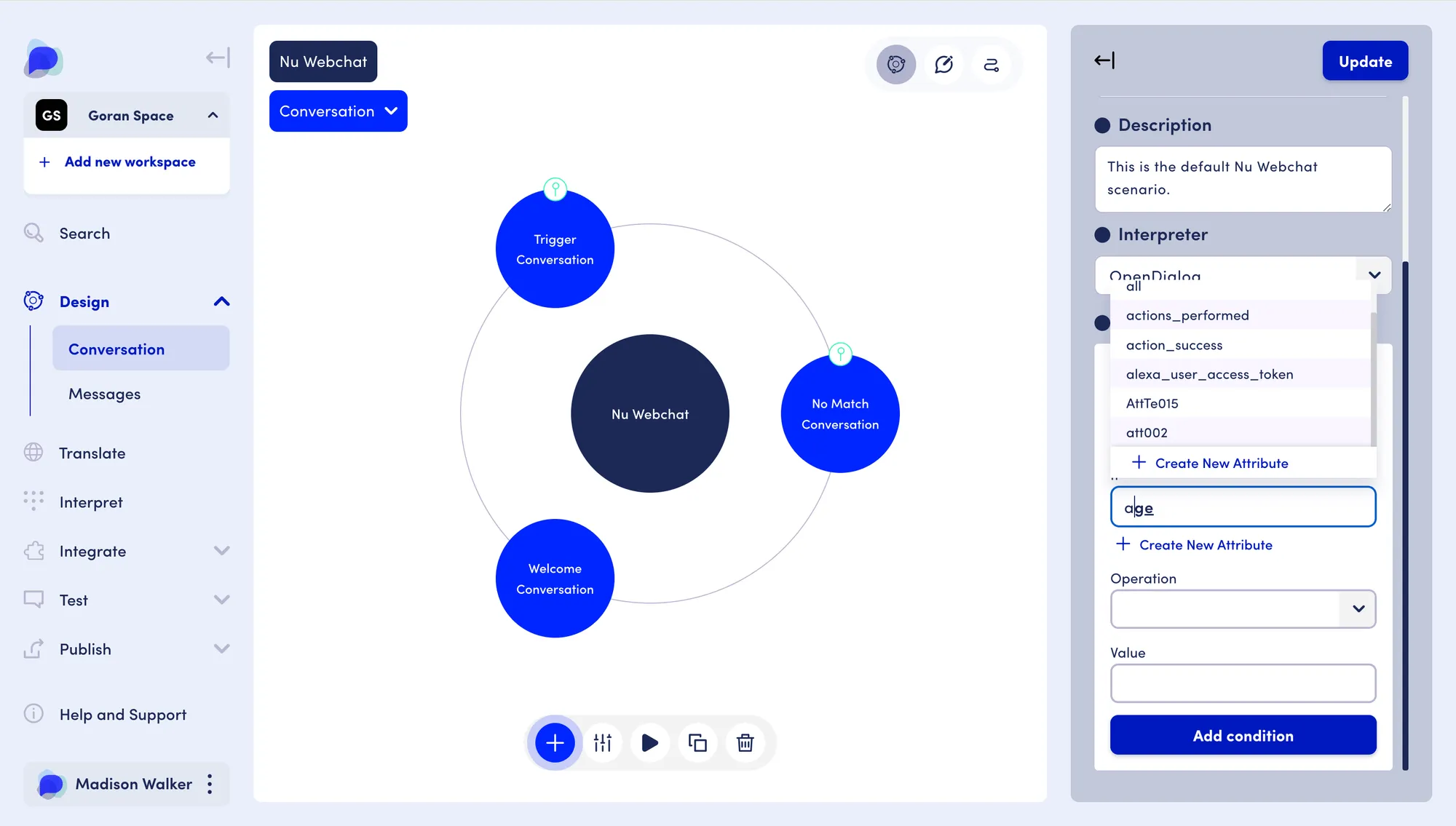
Task: Click Create New Attribute below age field
Action: point(1195,544)
